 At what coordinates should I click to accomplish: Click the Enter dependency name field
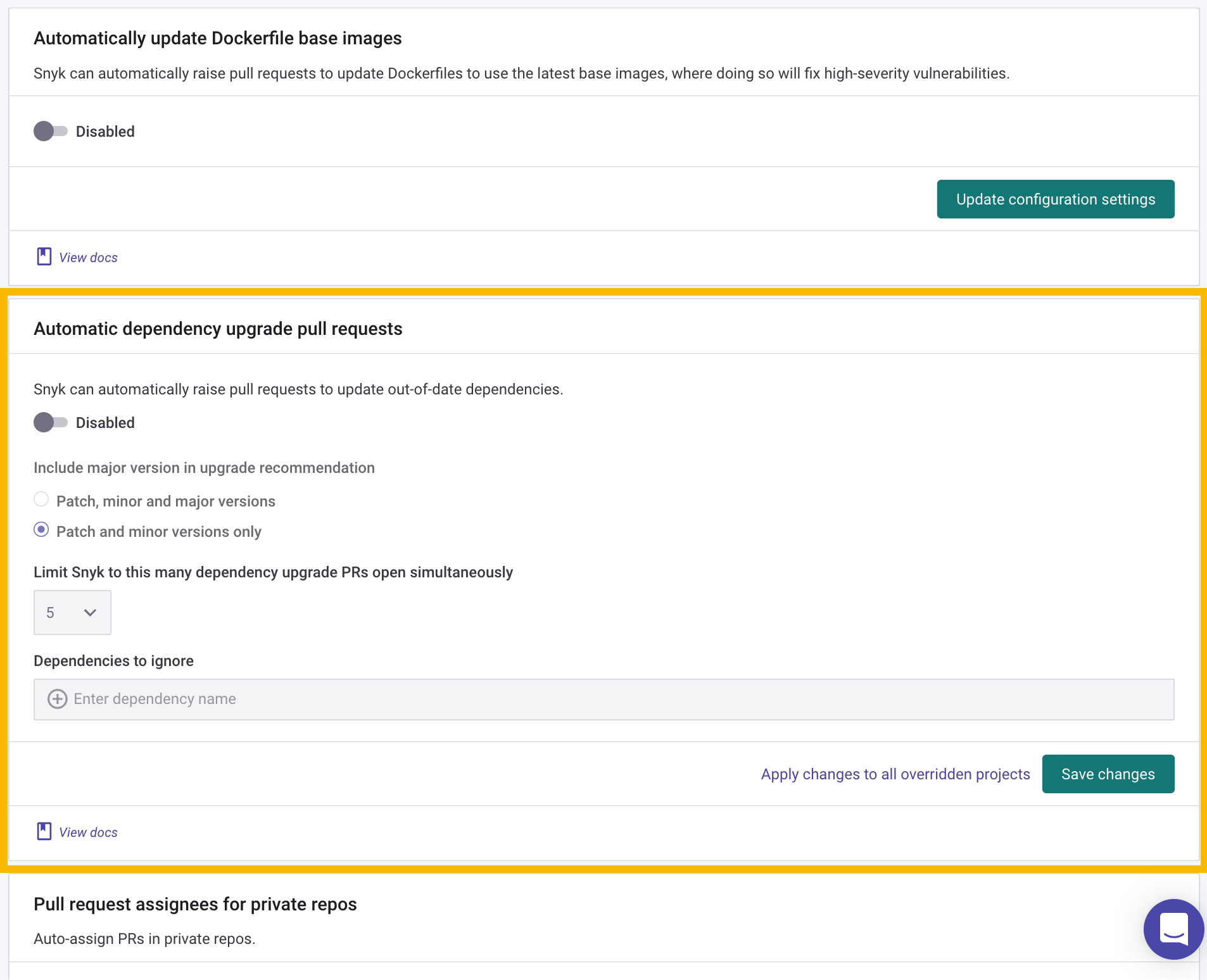tap(604, 700)
